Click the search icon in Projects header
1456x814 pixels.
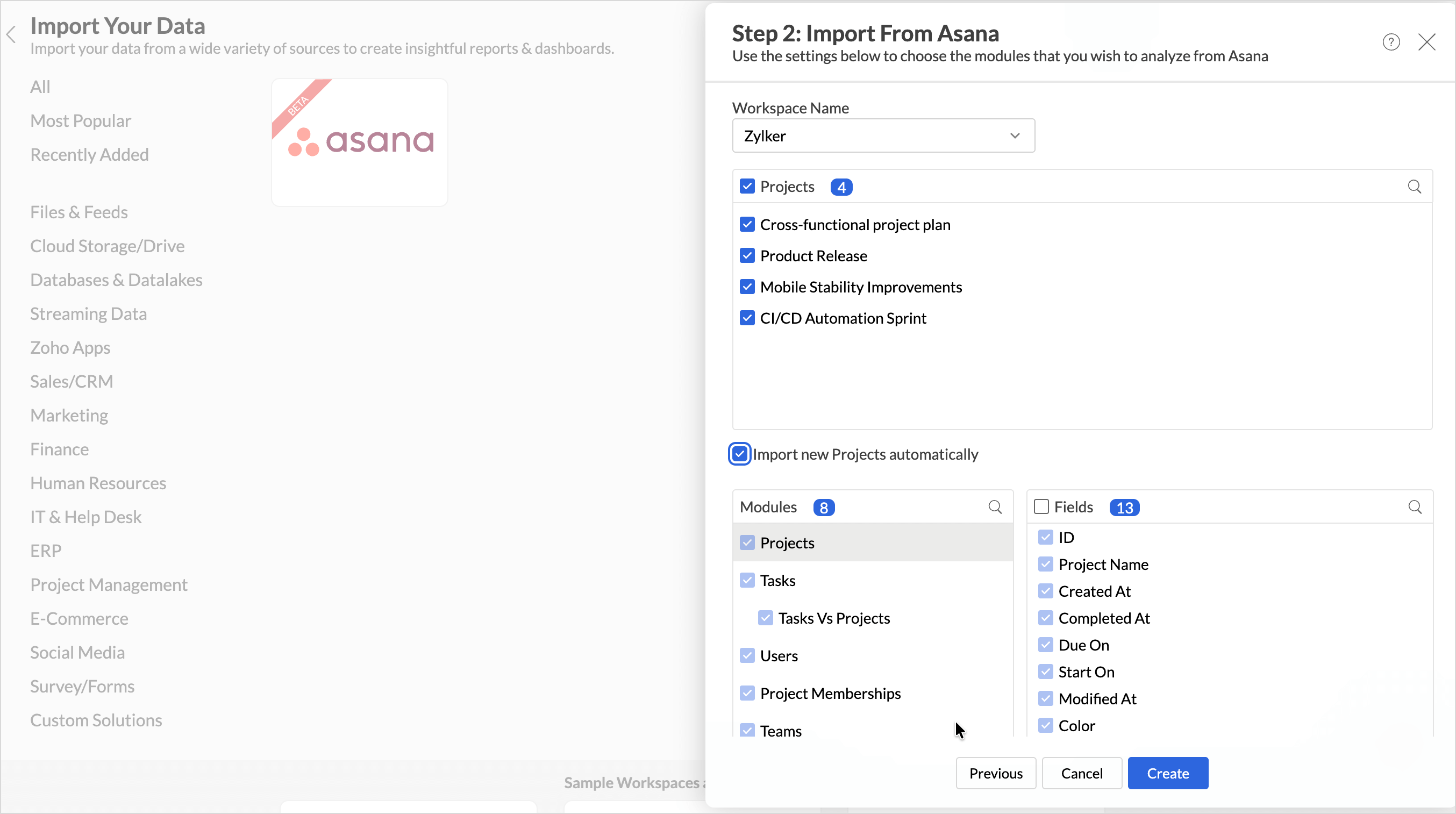click(1414, 187)
